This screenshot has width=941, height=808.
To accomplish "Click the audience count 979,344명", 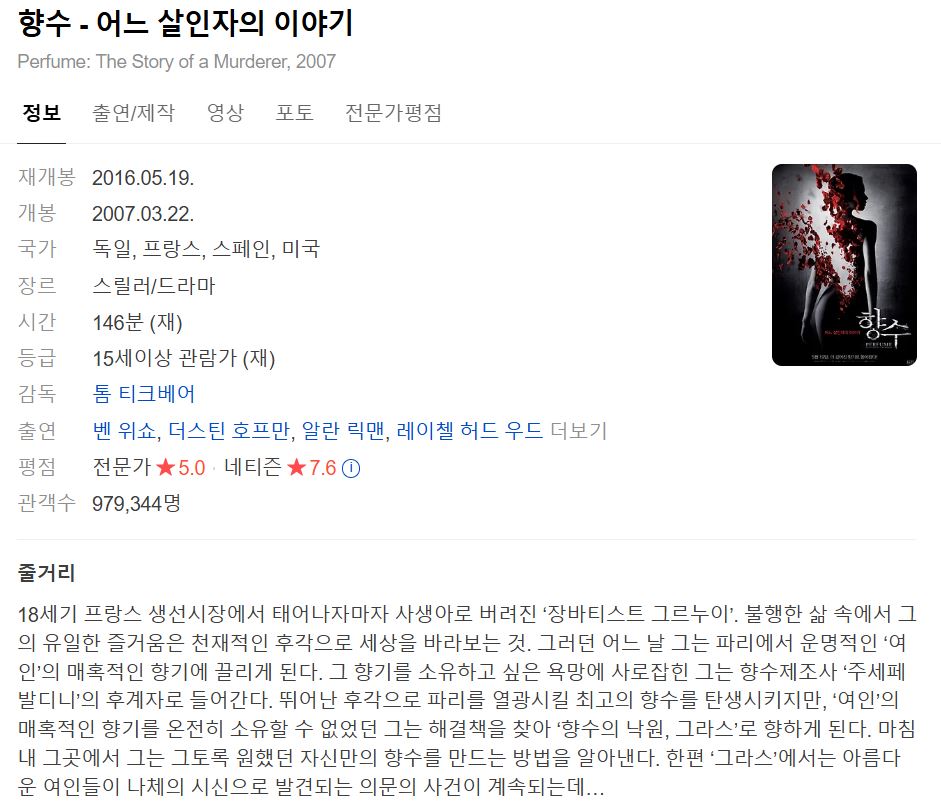I will coord(136,503).
